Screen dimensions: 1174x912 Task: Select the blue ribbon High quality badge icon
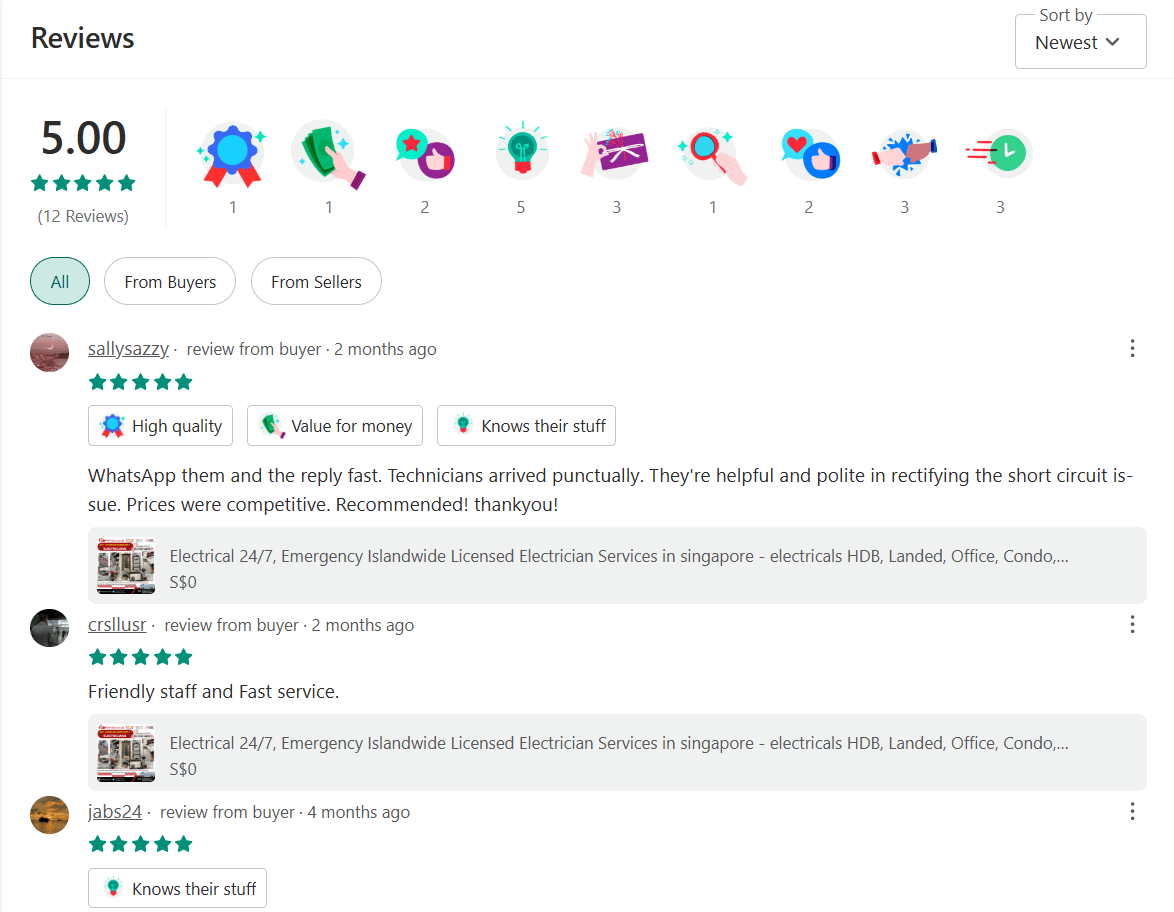232,151
